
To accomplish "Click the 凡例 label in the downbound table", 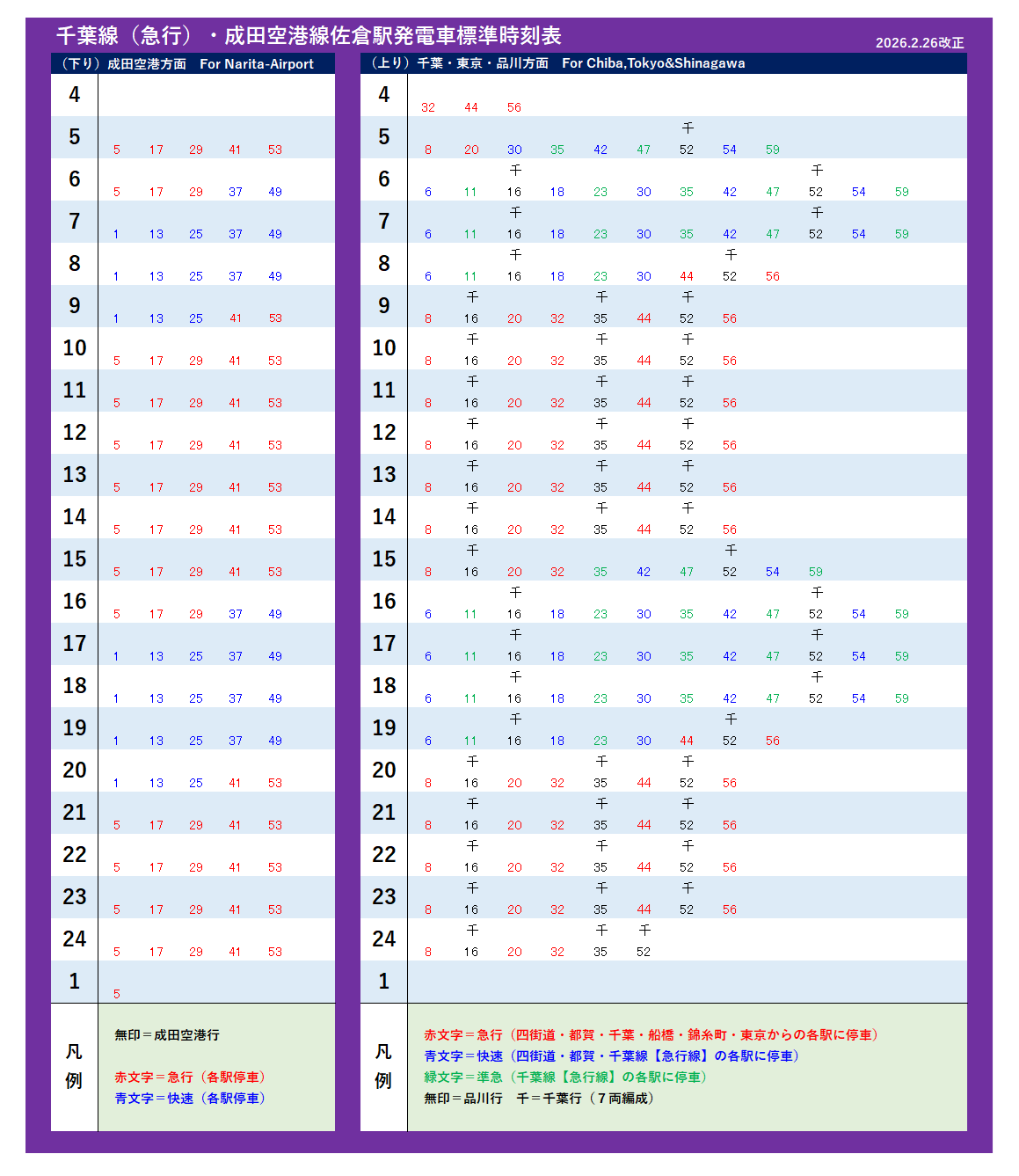I will coord(74,1066).
